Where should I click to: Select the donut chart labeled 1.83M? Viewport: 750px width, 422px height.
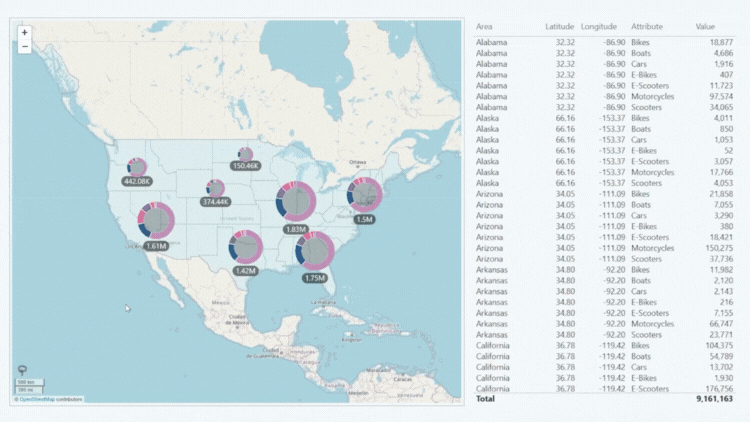pyautogui.click(x=296, y=201)
